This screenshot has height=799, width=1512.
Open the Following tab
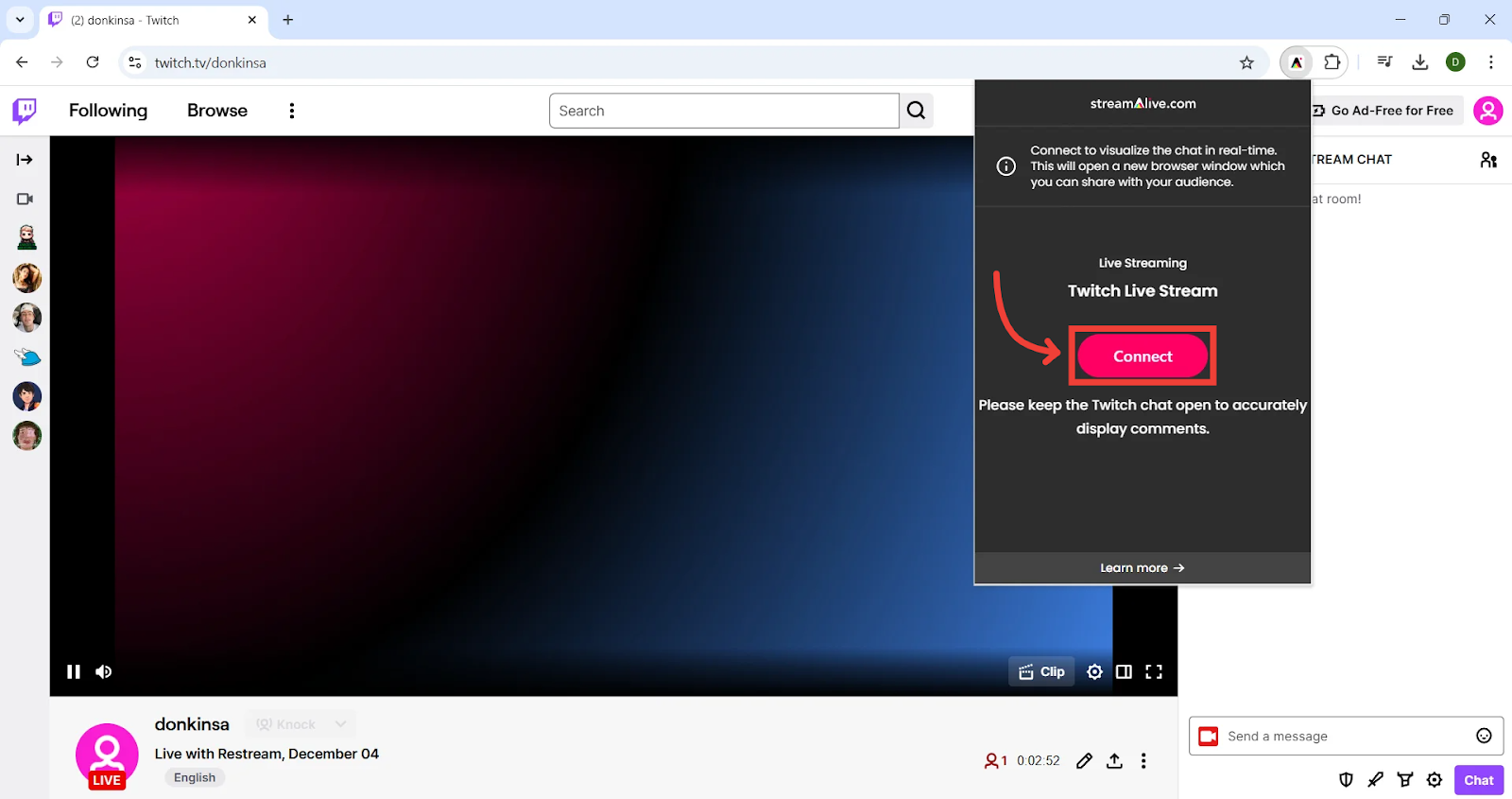(x=108, y=111)
